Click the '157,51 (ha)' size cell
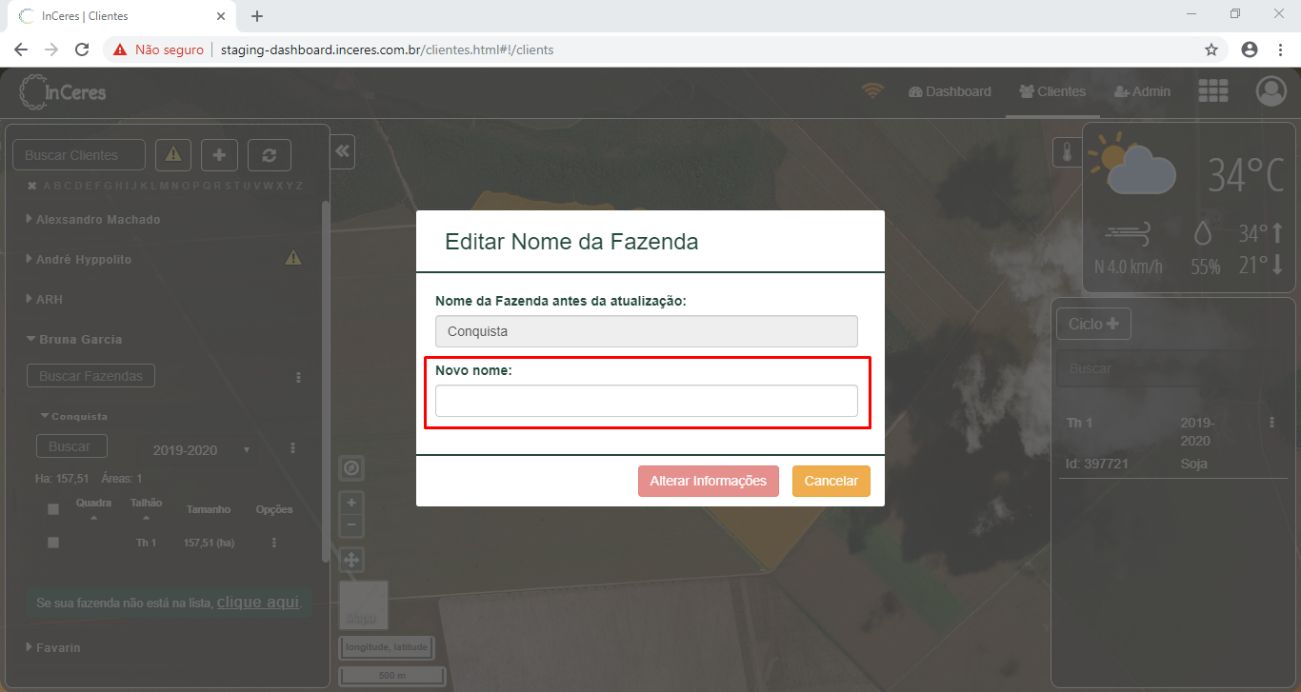The image size is (1301, 692). point(209,542)
